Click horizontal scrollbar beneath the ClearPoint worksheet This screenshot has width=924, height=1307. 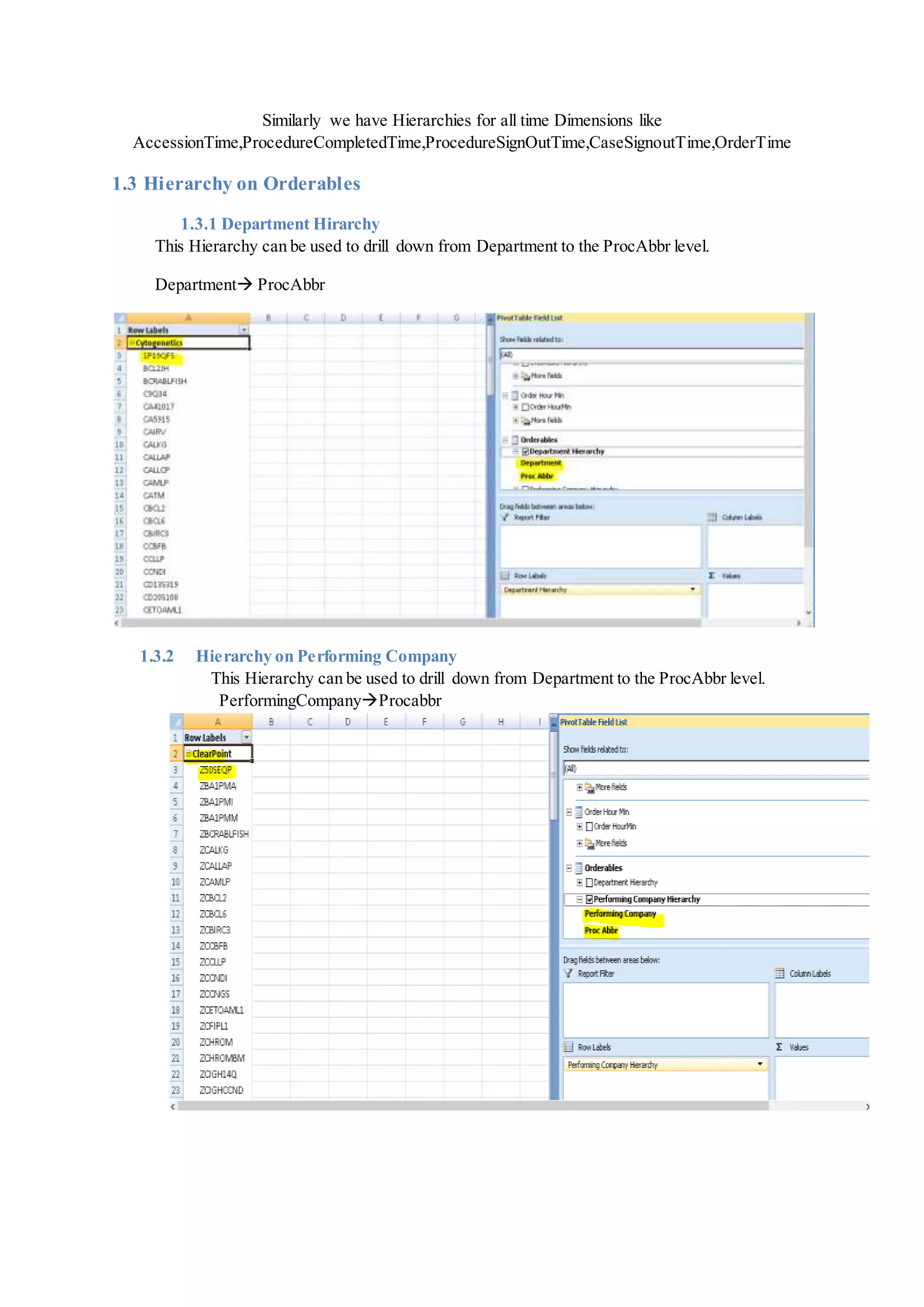click(x=472, y=1106)
